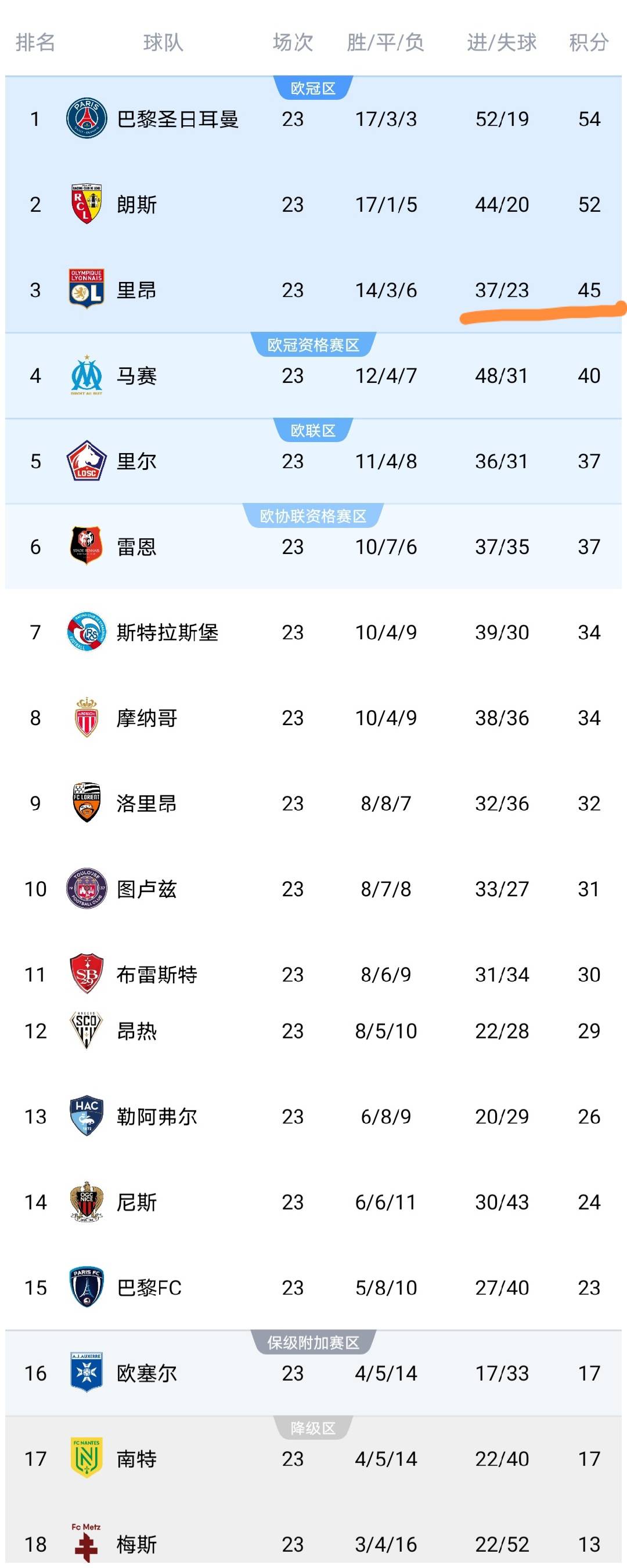The height and width of the screenshot is (1568, 627).
Task: Tap the 降级区 relegation zone label
Action: pos(313,1428)
